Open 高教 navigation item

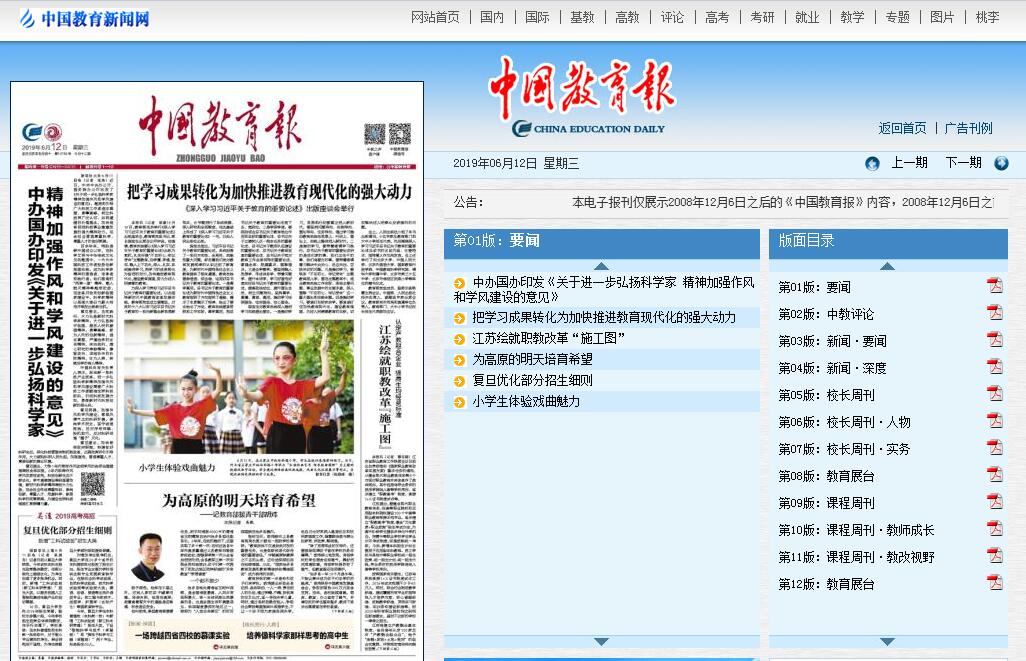(627, 17)
